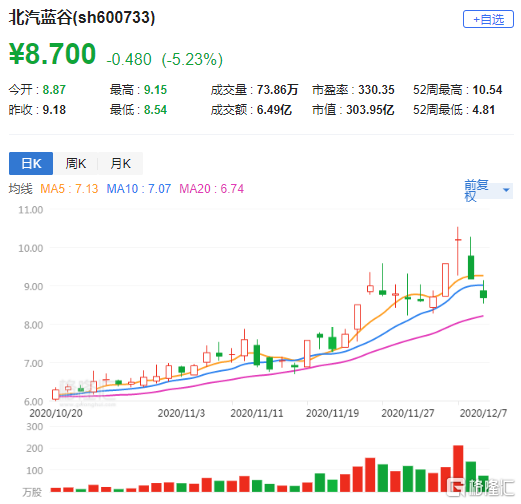This screenshot has width=521, height=504.
Task: Click the 2020/11/19 date axis label
Action: click(332, 413)
